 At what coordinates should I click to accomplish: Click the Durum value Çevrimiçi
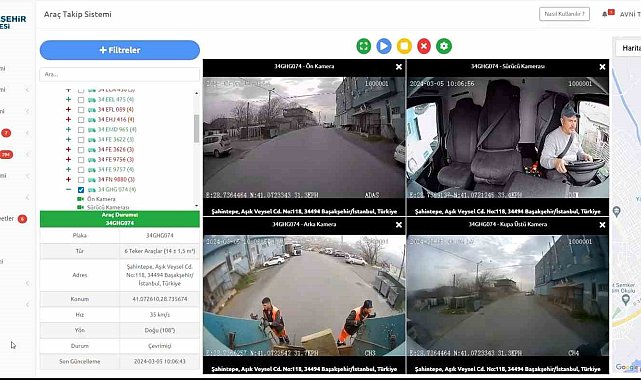coord(160,346)
